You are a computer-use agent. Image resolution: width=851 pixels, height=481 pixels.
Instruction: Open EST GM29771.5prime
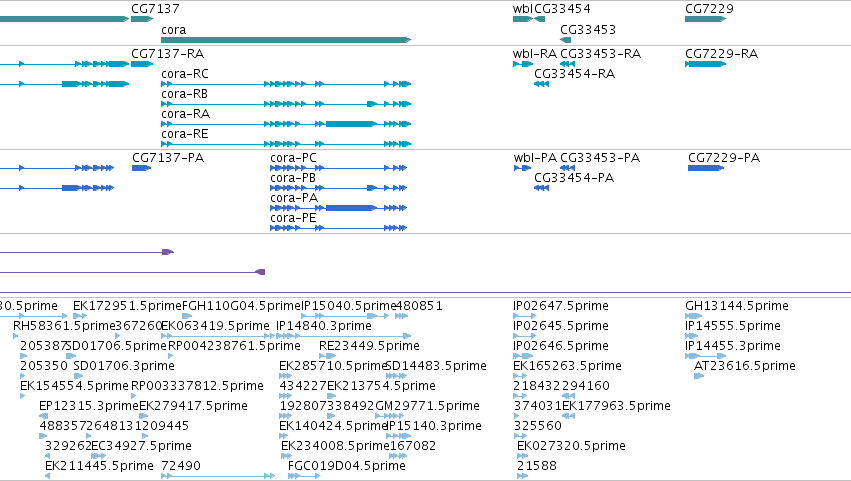427,407
